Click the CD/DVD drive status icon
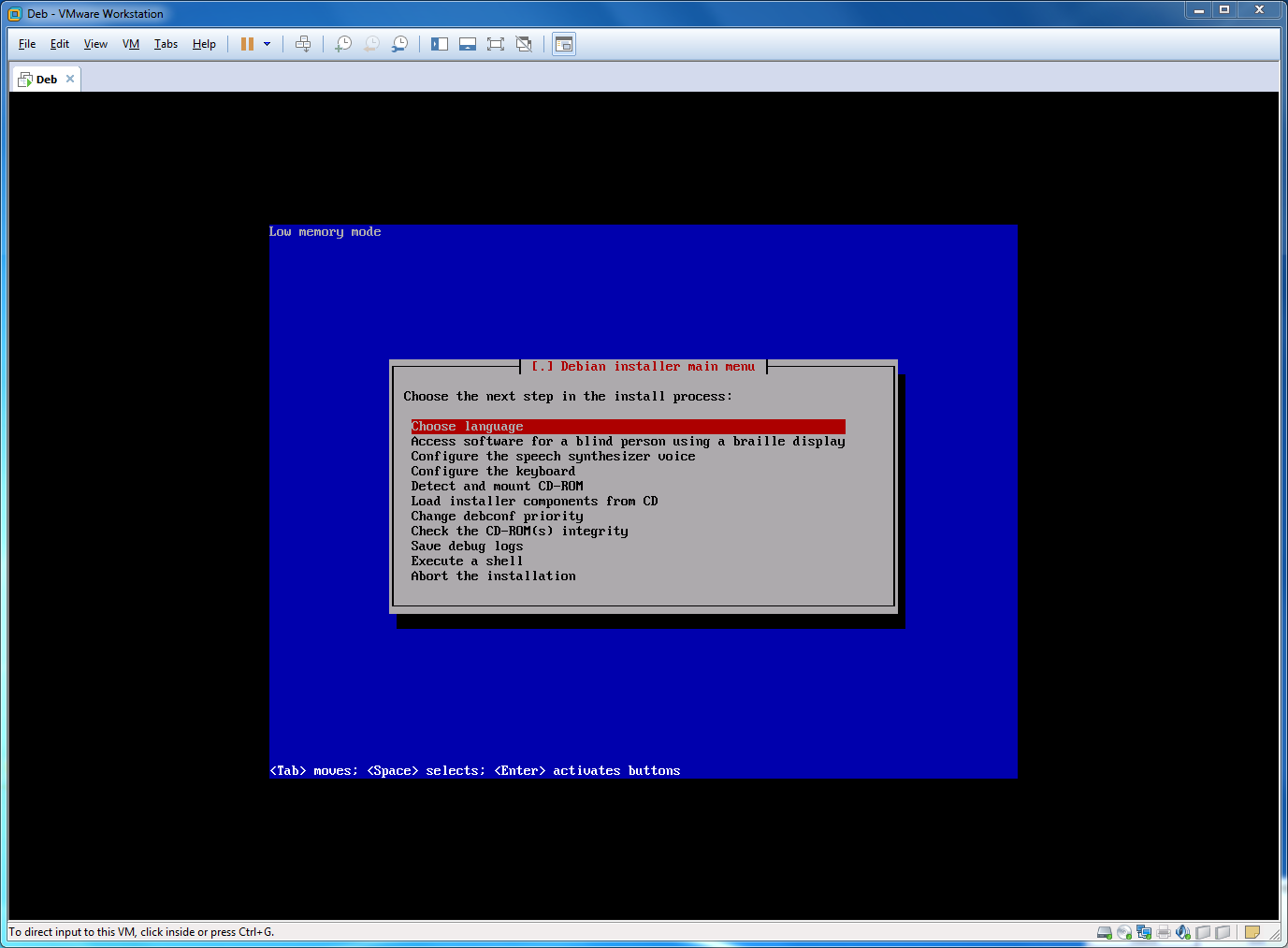This screenshot has height=948, width=1288. pyautogui.click(x=1124, y=932)
